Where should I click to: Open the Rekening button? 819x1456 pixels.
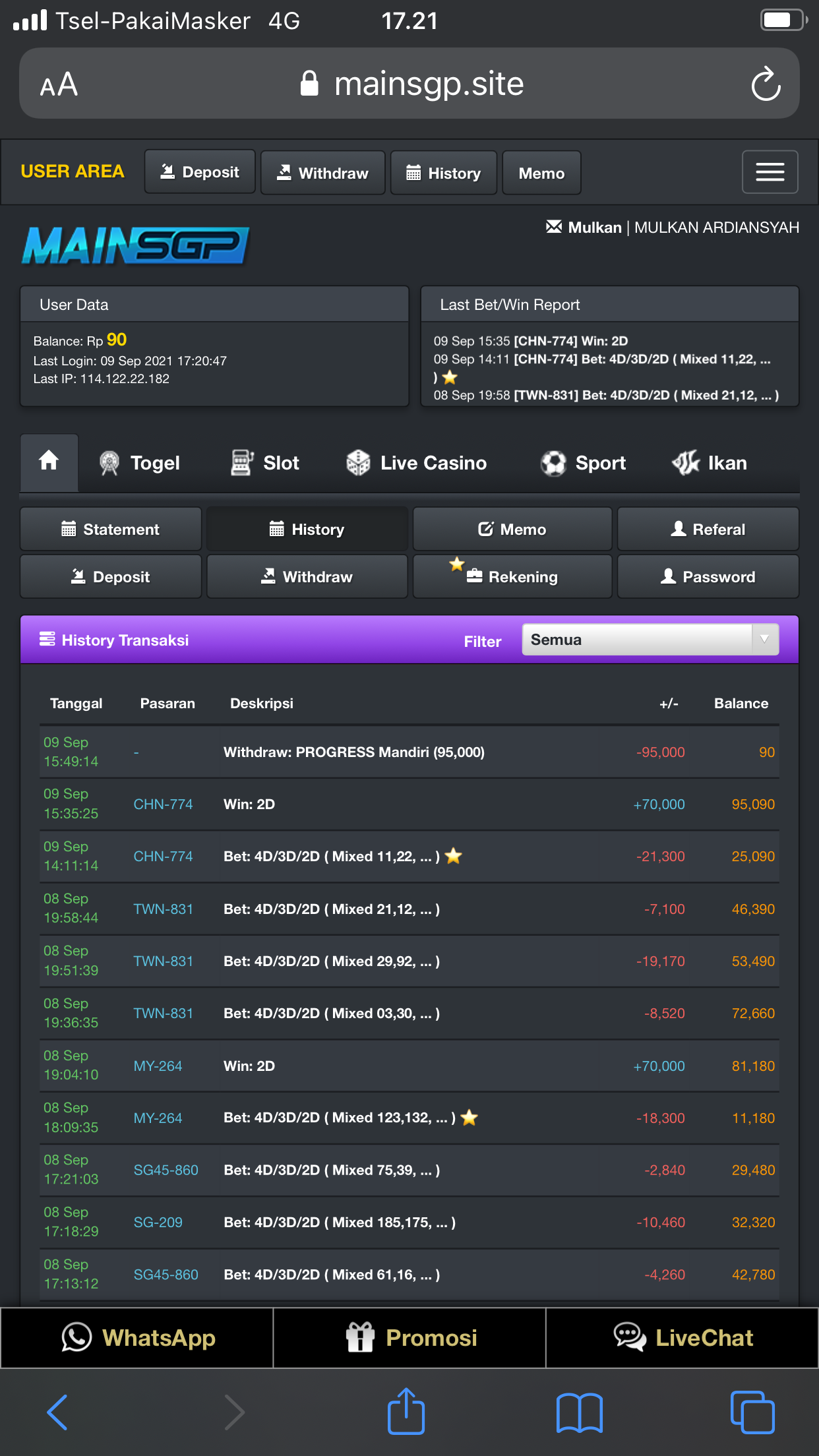[512, 577]
